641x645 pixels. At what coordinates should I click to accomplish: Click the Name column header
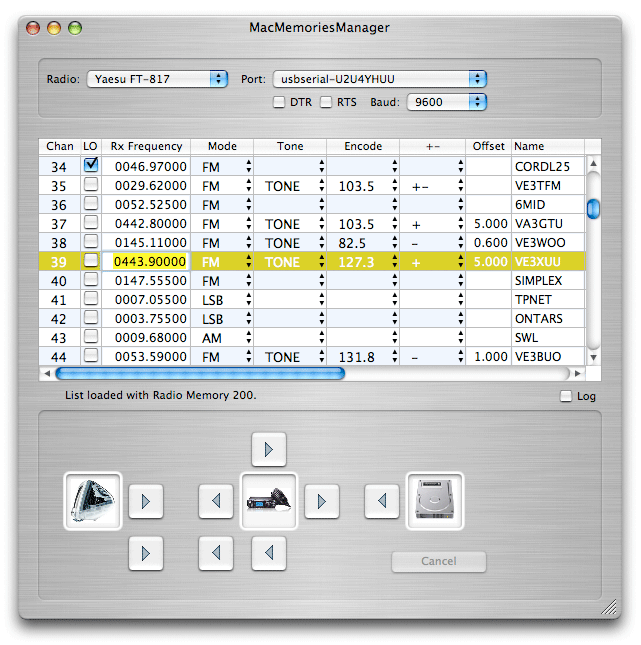pyautogui.click(x=548, y=146)
